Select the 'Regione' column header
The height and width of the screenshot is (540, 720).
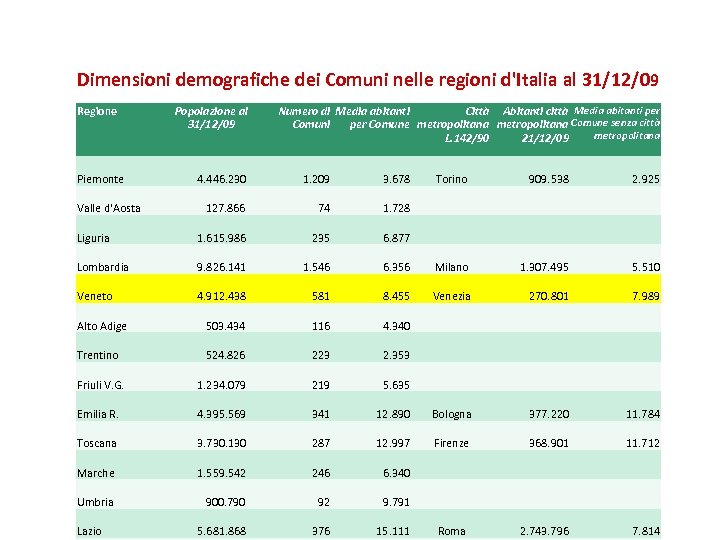[x=97, y=111]
